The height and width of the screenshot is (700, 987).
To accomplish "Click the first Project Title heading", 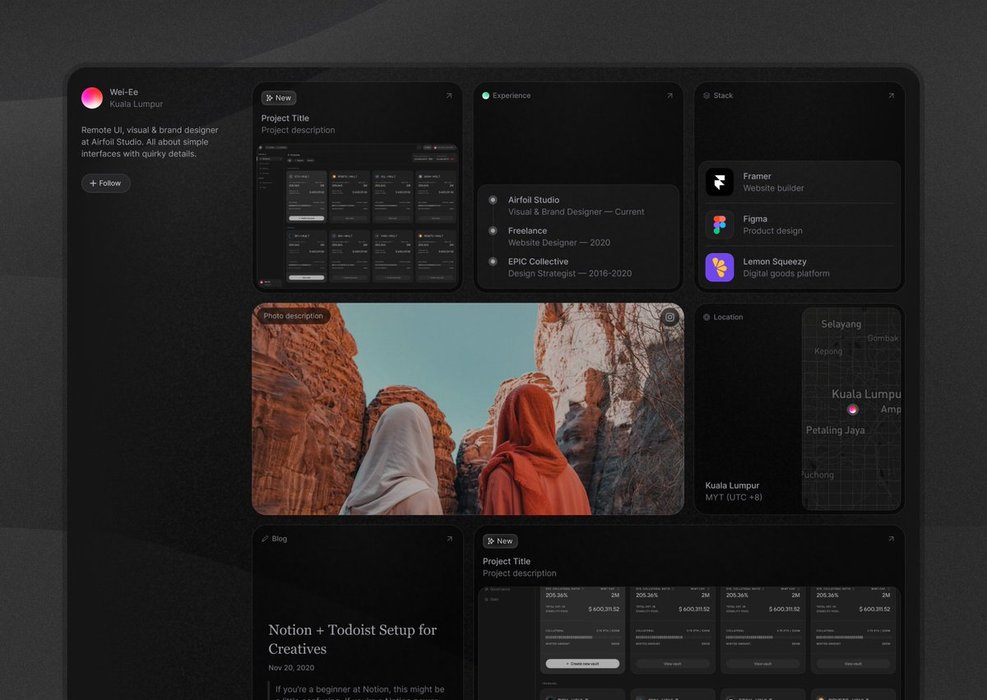I will point(285,118).
